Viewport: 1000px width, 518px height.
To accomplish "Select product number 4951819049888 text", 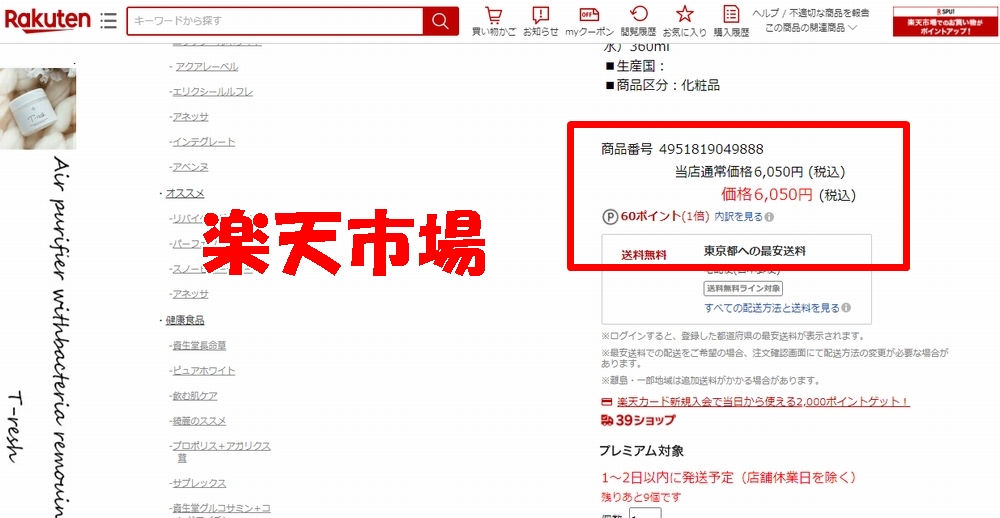I will [x=711, y=149].
